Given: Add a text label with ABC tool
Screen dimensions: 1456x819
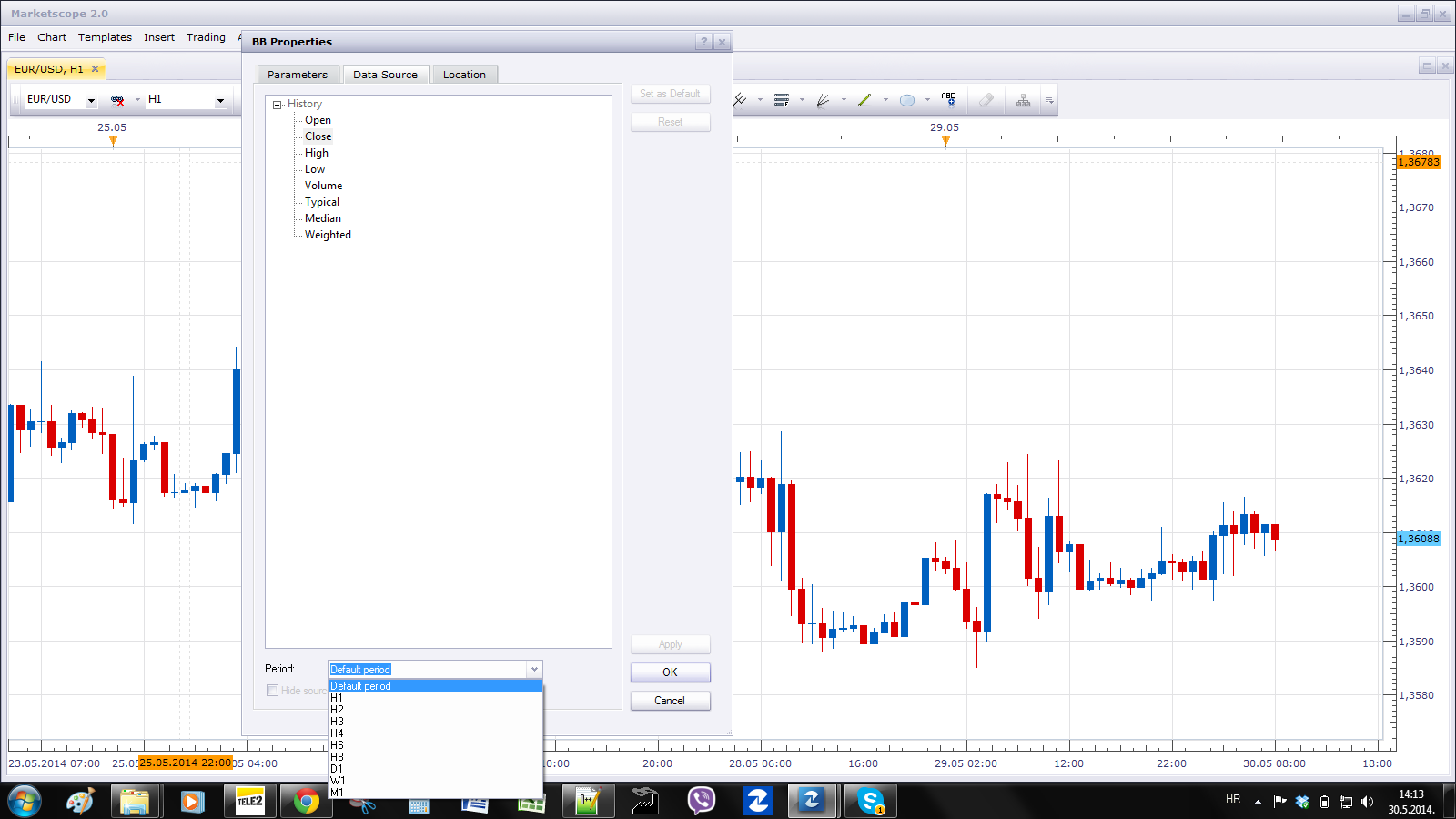Looking at the screenshot, I should [948, 99].
